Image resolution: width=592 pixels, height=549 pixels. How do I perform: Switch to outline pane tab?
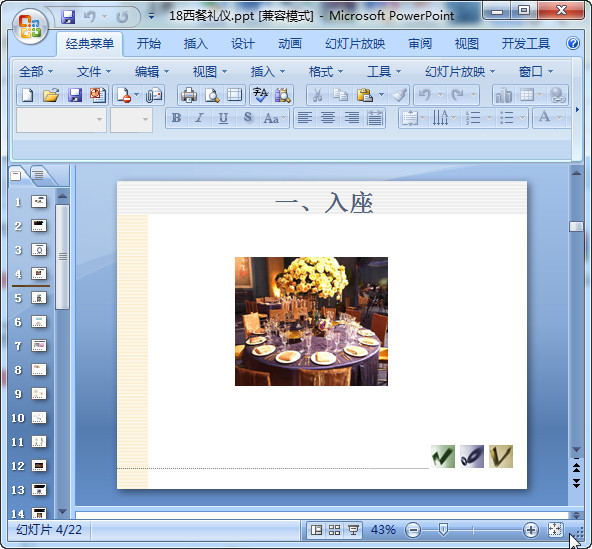[38, 175]
